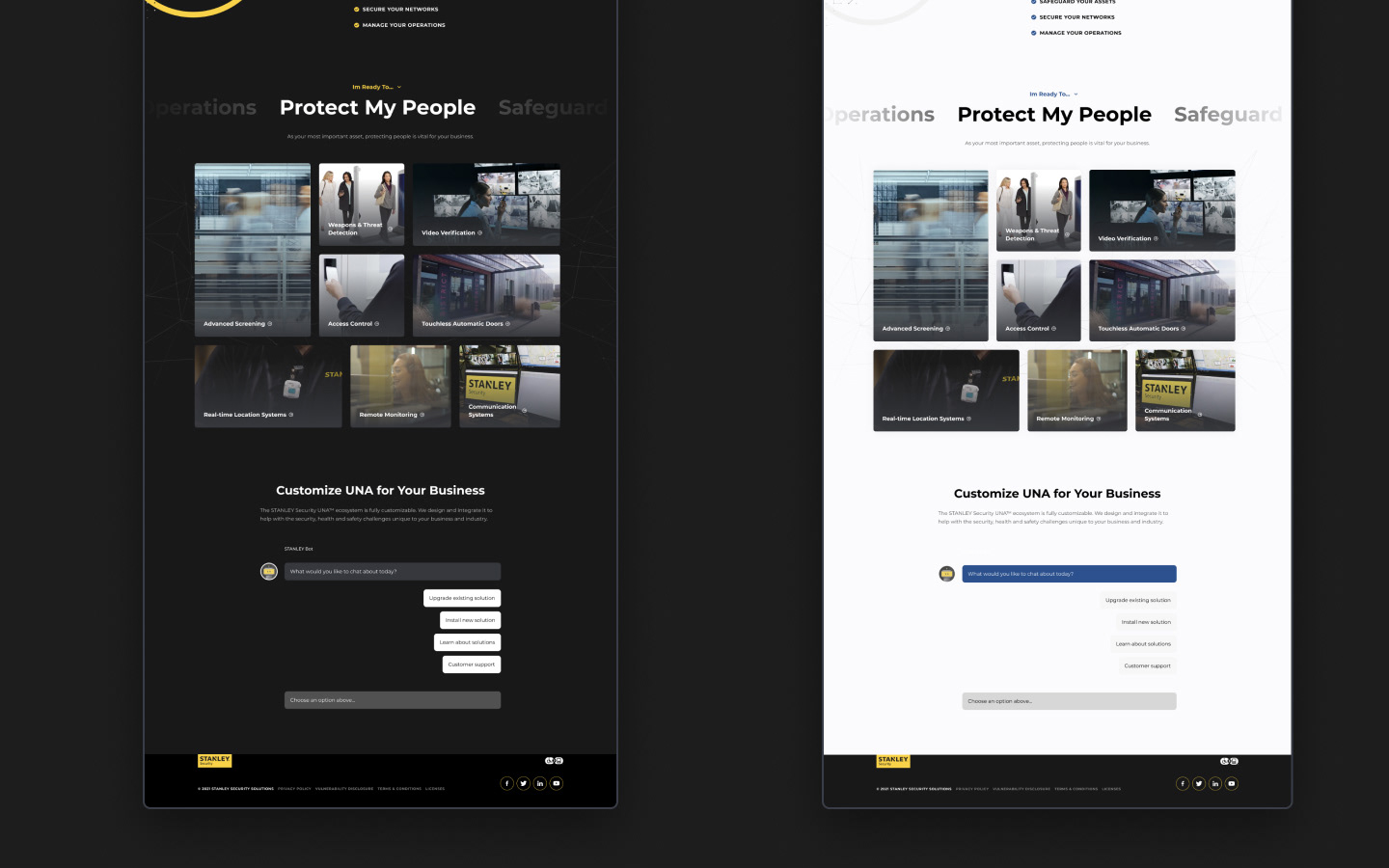Open YouTube icon in light mockup footer
1389x868 pixels.
point(1232,783)
